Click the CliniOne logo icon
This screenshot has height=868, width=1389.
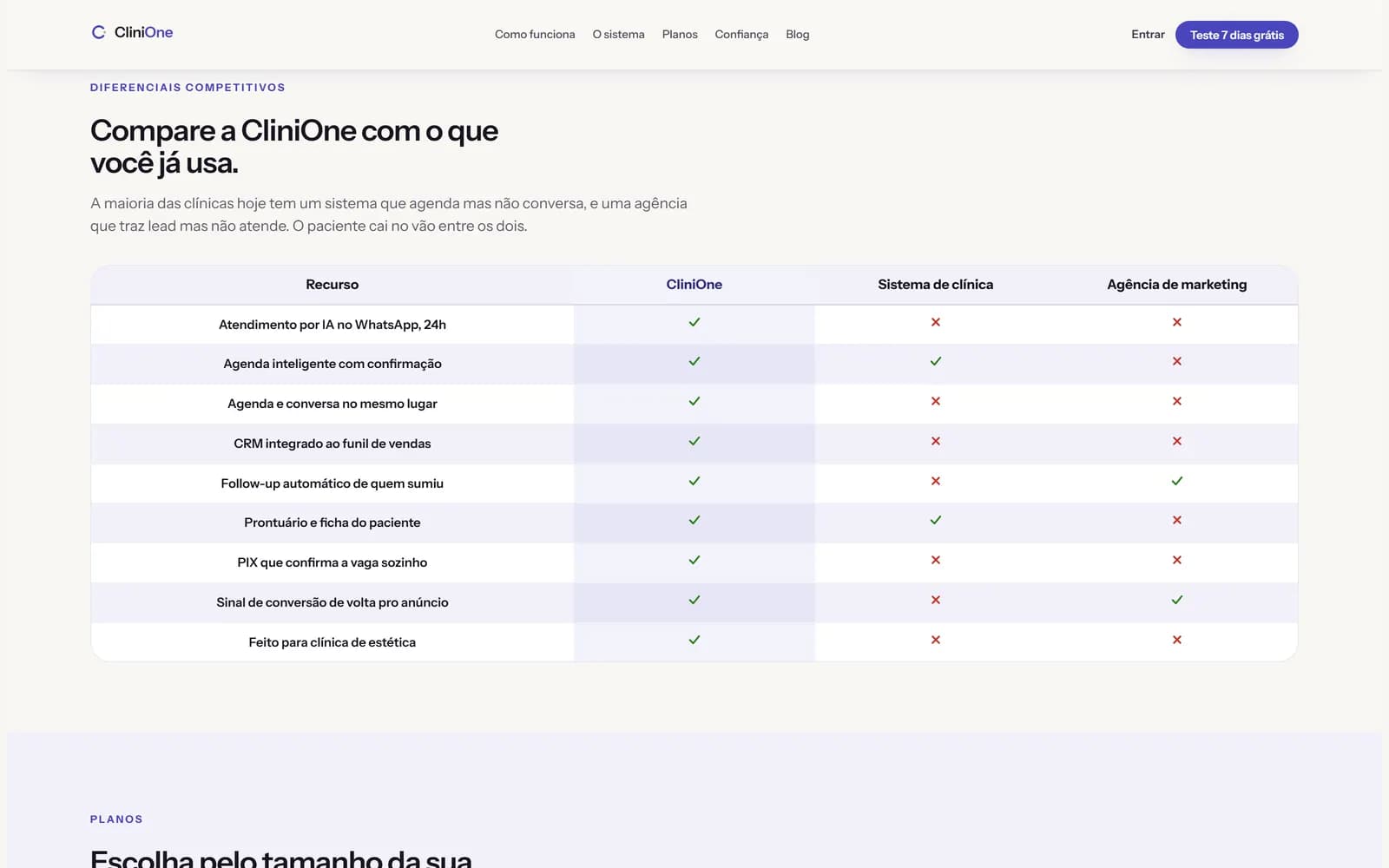pos(98,32)
